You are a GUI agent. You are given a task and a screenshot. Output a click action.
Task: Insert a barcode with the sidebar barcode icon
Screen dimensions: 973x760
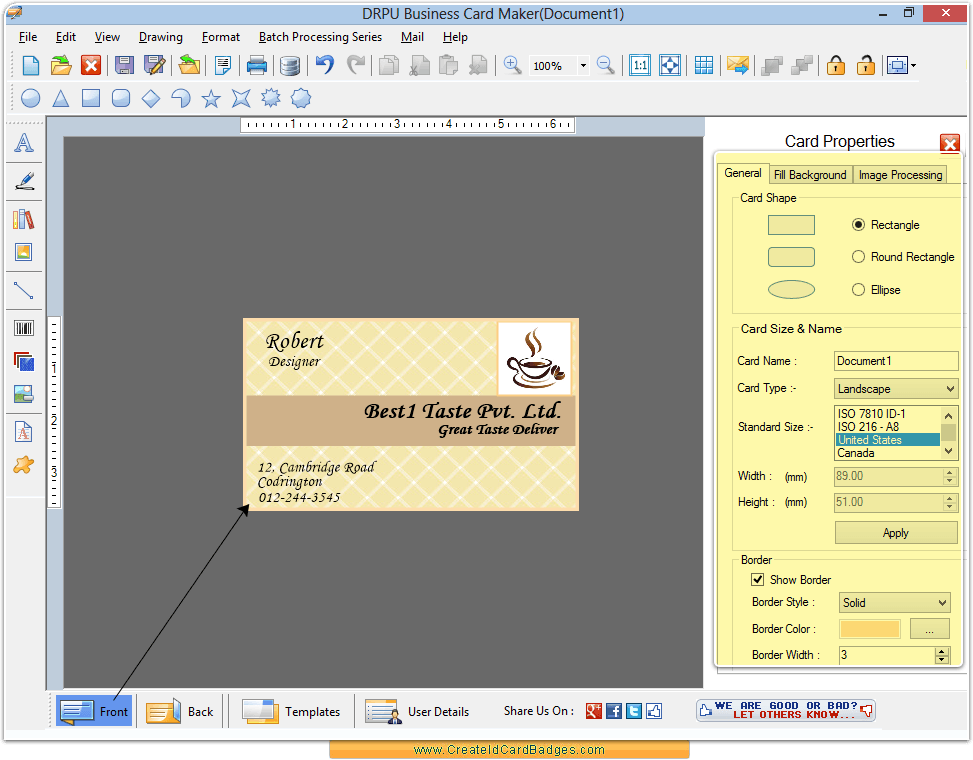click(x=24, y=328)
